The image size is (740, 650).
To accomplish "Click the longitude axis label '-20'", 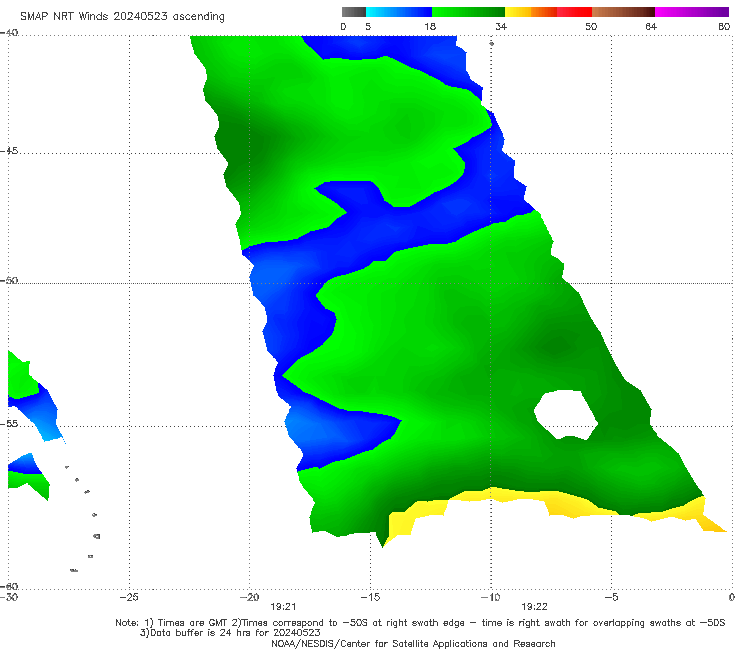I will pyautogui.click(x=249, y=597).
